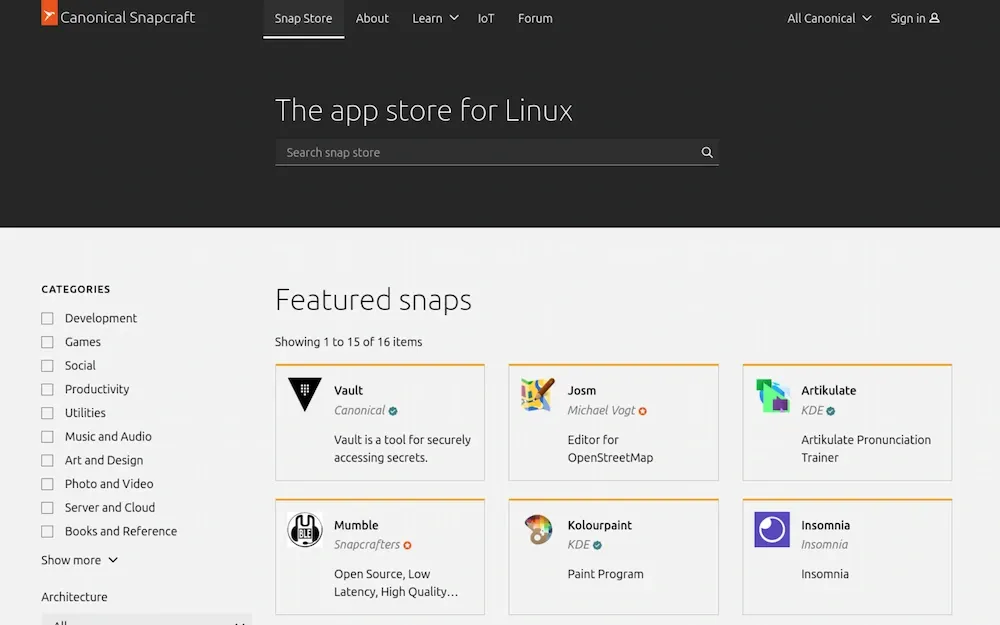
Task: Check the Music and Audio checkbox
Action: pyautogui.click(x=47, y=436)
